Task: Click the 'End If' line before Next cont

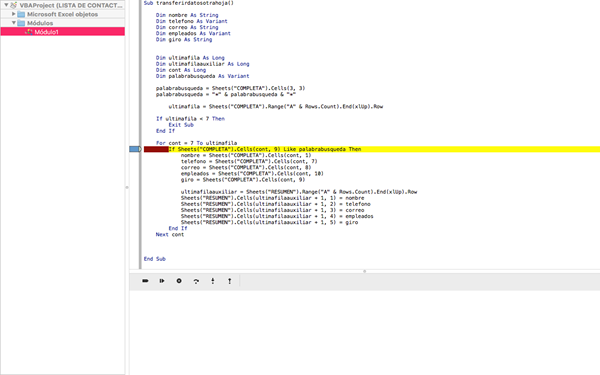Action: click(178, 228)
